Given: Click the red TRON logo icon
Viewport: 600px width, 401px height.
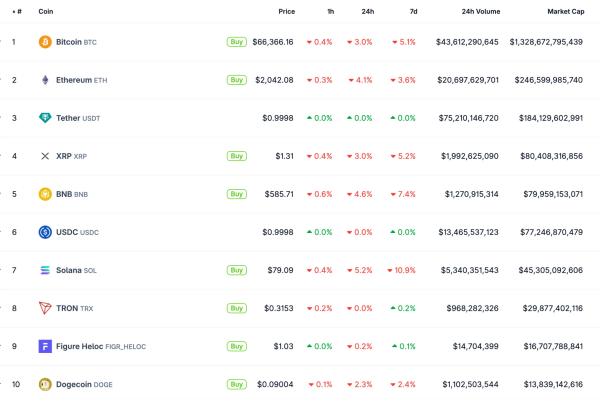Looking at the screenshot, I should coord(44,308).
